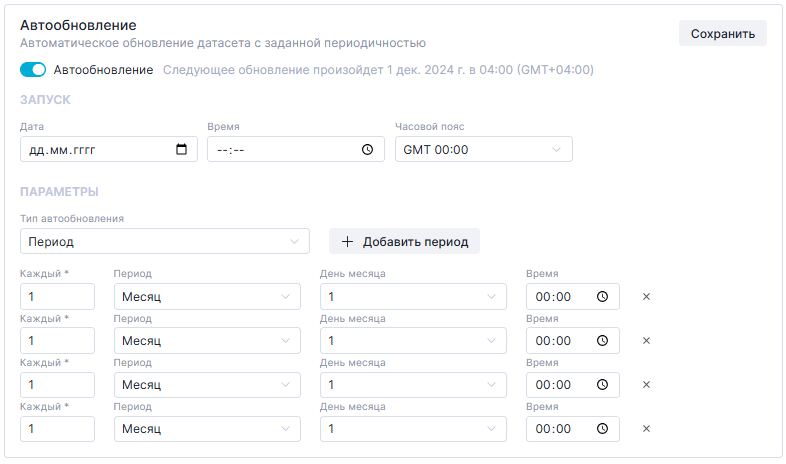
Task: Delete the third period row
Action: pos(646,385)
